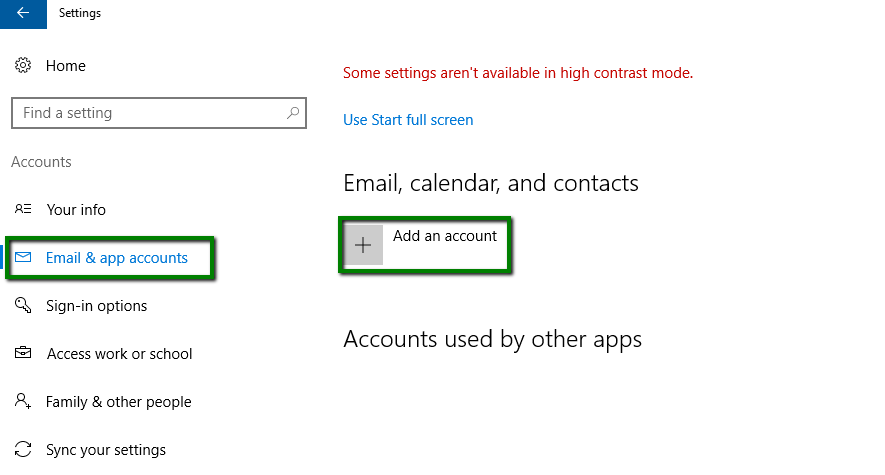Open the Your info page
Screen dimensions: 885x475
pyautogui.click(x=76, y=210)
